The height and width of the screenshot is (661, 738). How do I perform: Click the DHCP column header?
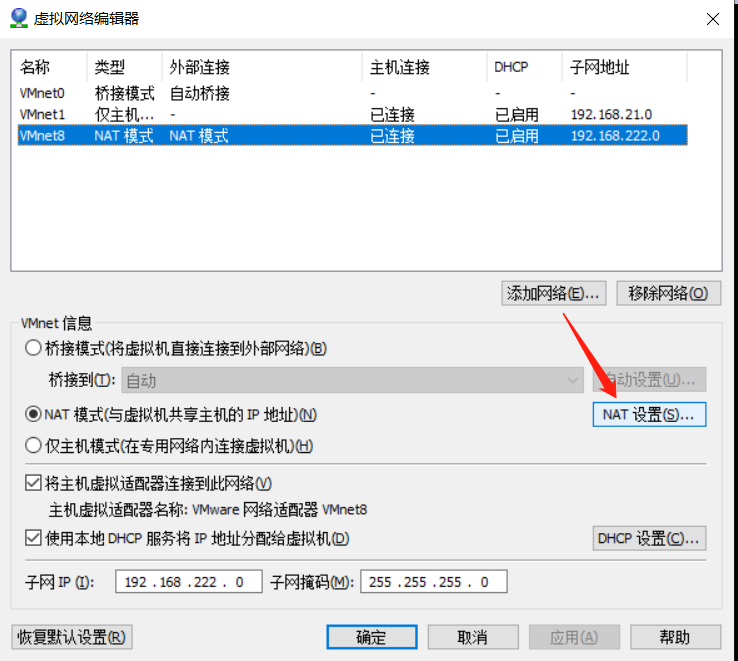pos(524,67)
